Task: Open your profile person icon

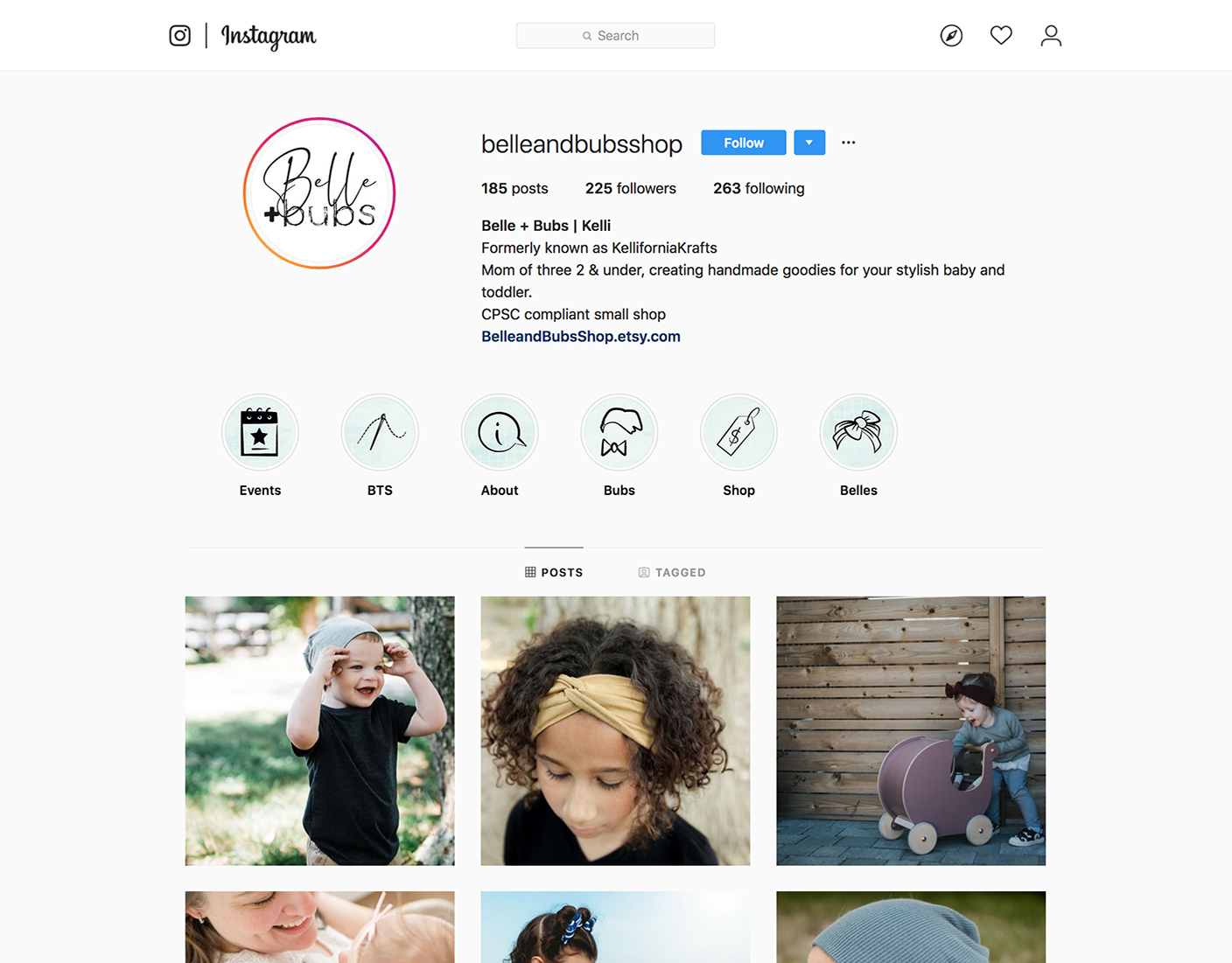Action: click(1051, 36)
